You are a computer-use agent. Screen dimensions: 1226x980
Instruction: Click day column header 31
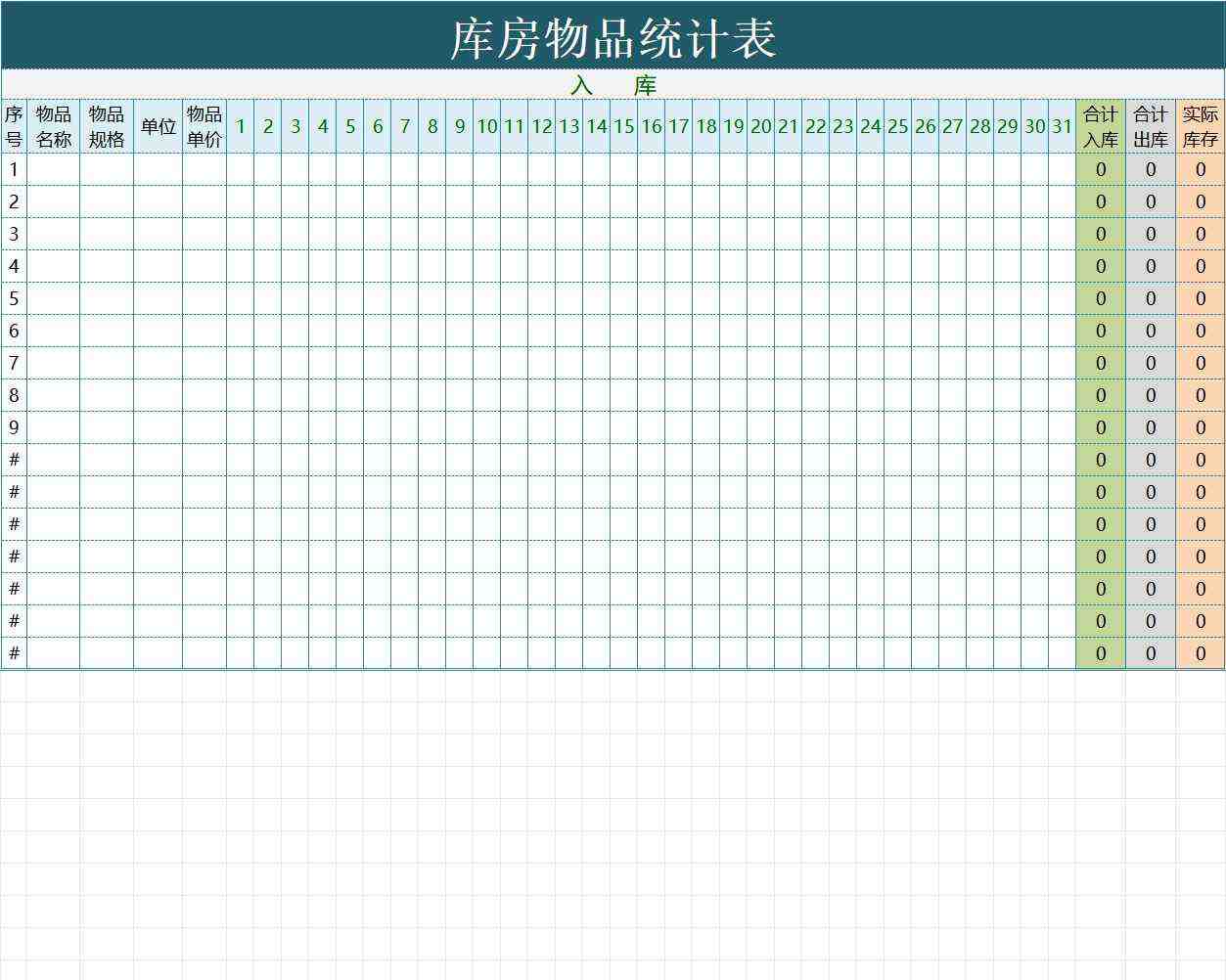[1062, 125]
